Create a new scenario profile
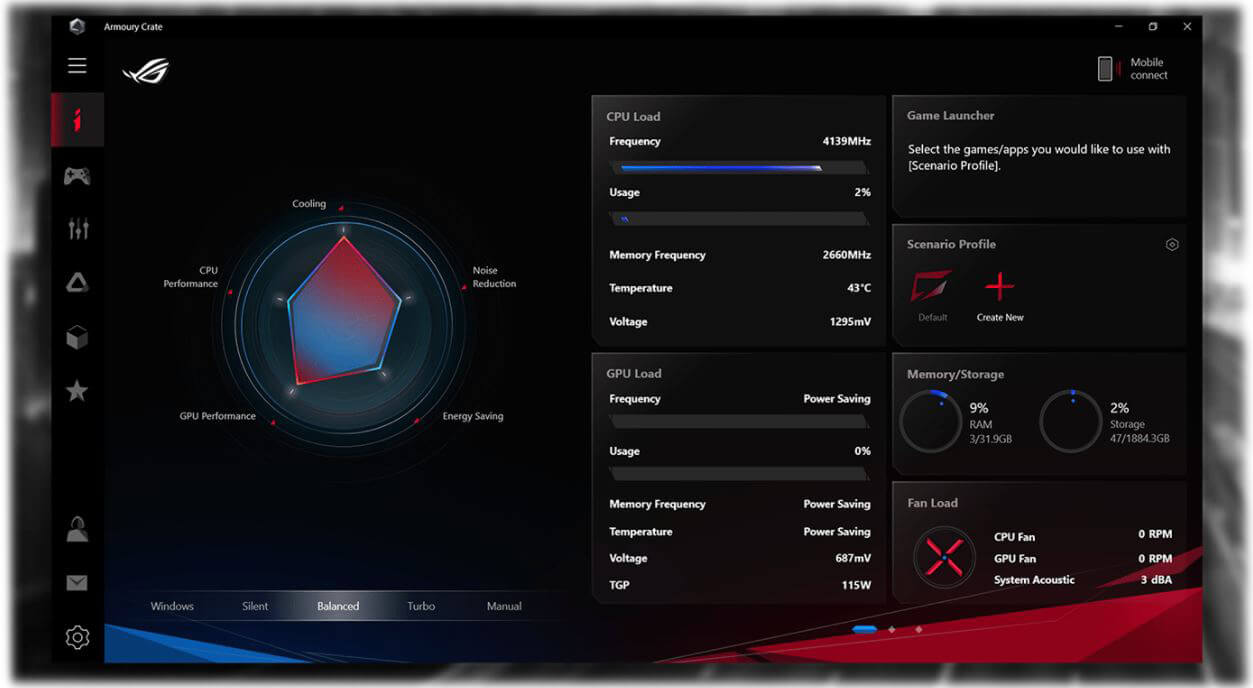The height and width of the screenshot is (688, 1253). click(x=1000, y=297)
